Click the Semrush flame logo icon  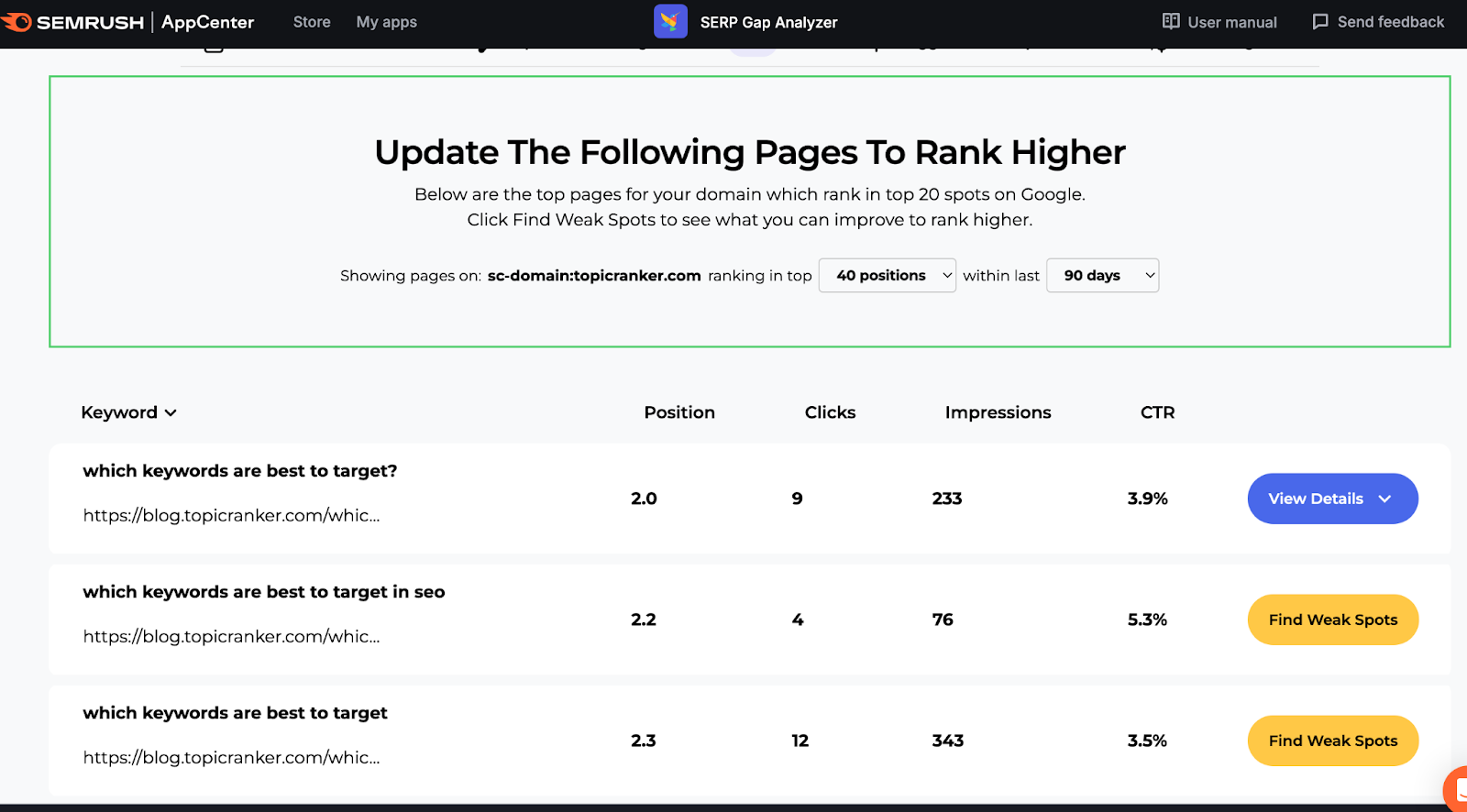(16, 22)
